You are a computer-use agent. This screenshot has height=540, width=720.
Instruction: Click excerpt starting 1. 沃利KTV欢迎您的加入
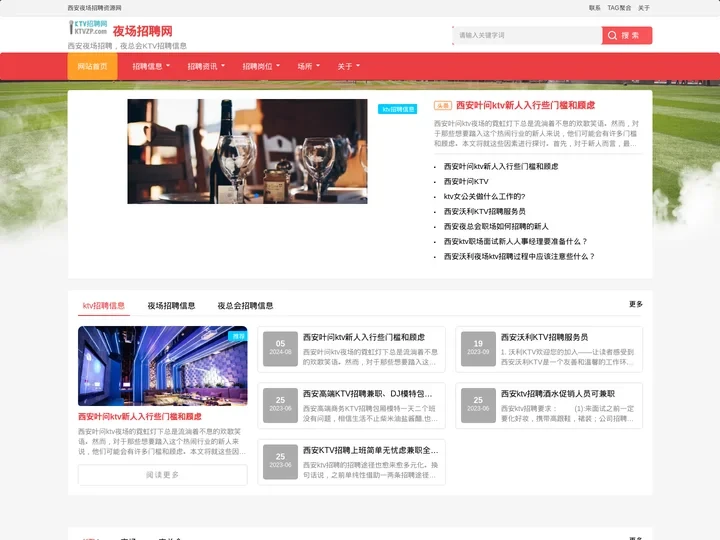click(x=568, y=357)
